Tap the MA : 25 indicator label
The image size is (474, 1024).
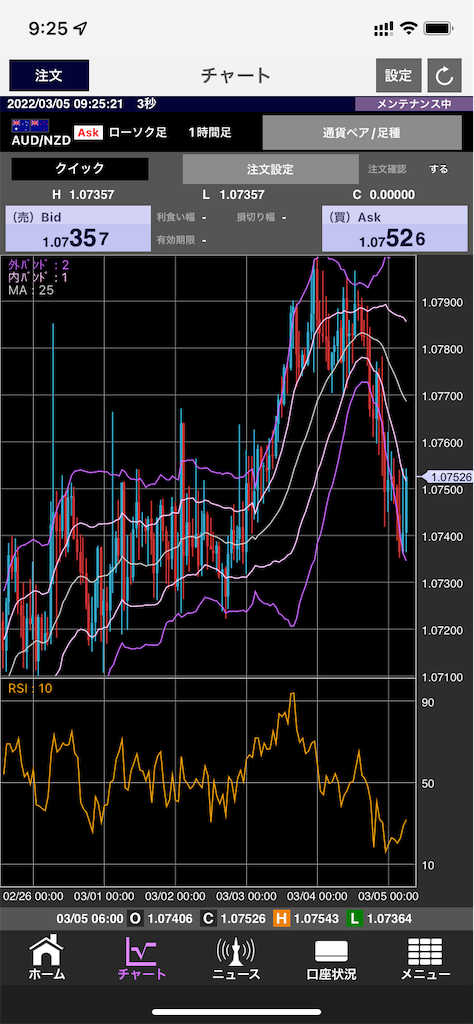pos(31,290)
